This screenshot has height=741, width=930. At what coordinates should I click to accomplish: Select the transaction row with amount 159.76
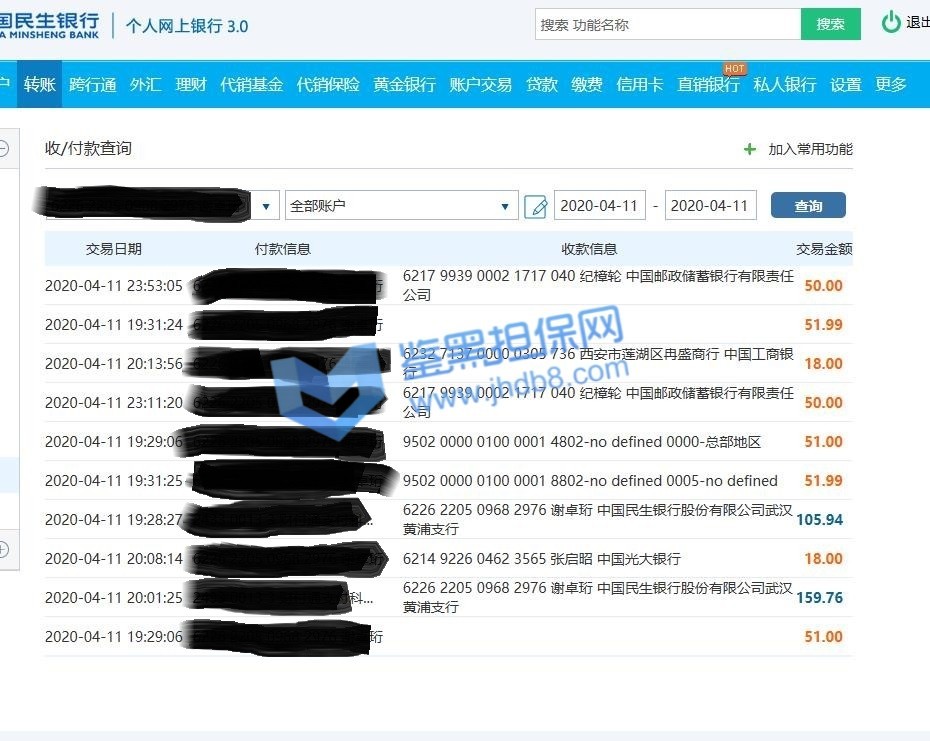448,598
